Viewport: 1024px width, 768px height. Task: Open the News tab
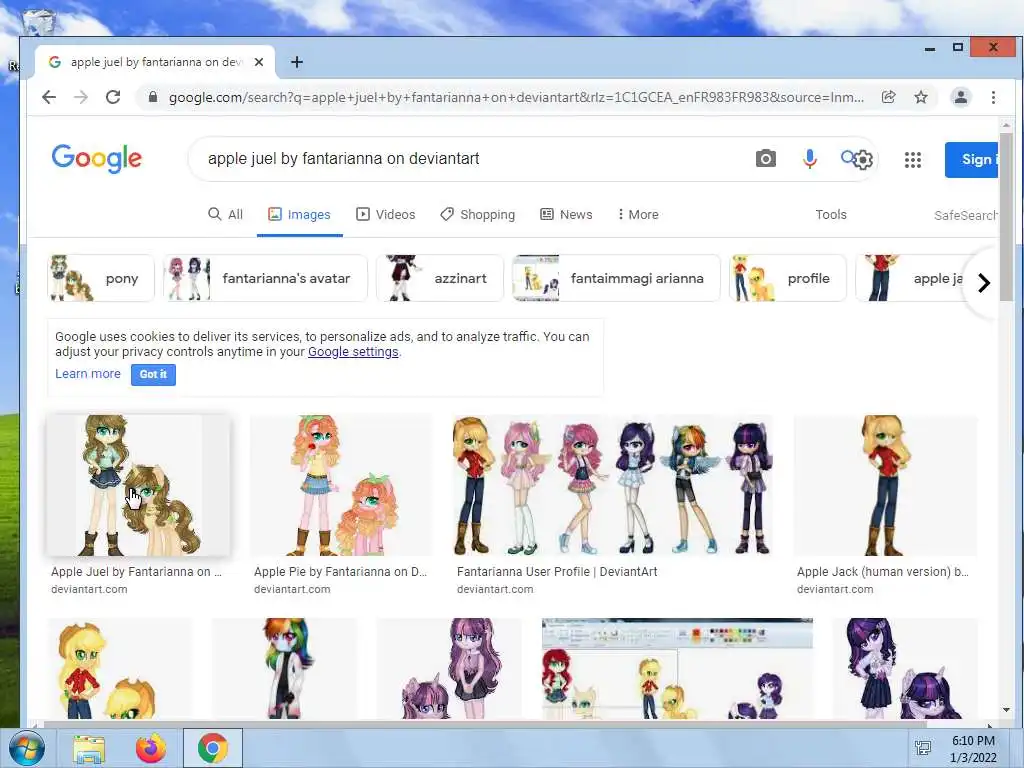566,214
